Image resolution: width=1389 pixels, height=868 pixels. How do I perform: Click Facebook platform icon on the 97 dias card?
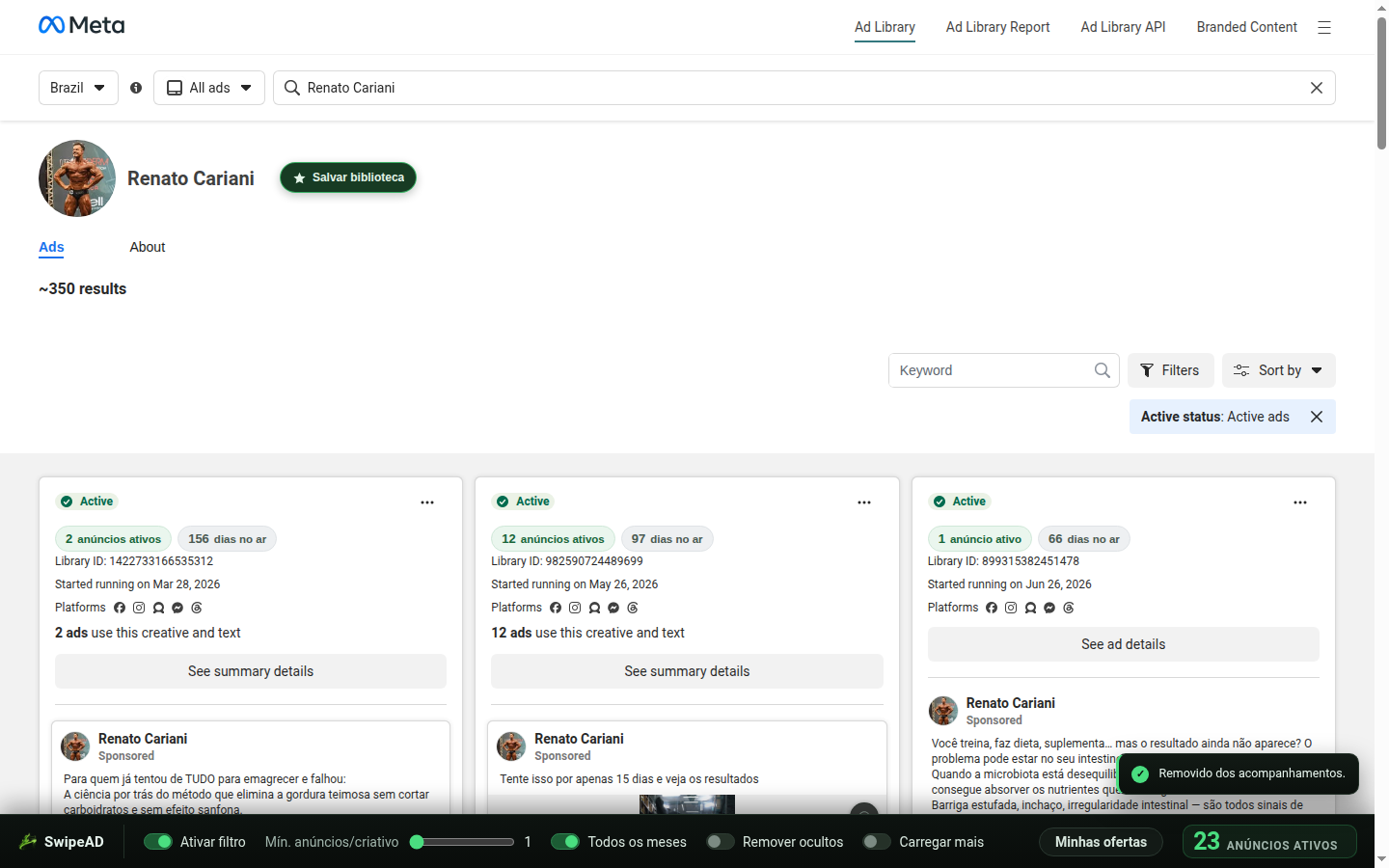(556, 608)
